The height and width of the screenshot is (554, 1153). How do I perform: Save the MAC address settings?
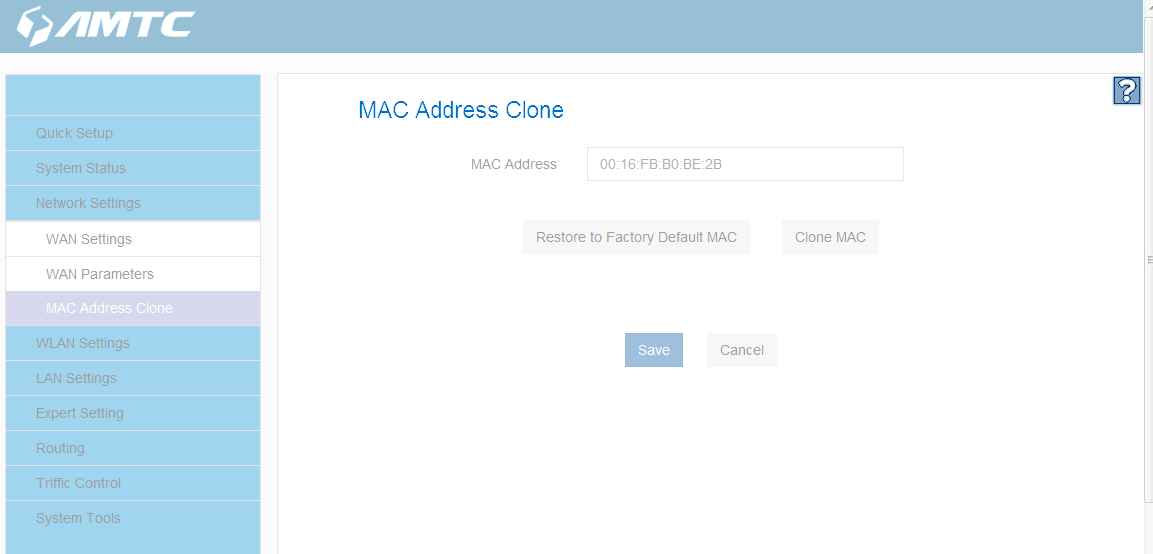[654, 350]
